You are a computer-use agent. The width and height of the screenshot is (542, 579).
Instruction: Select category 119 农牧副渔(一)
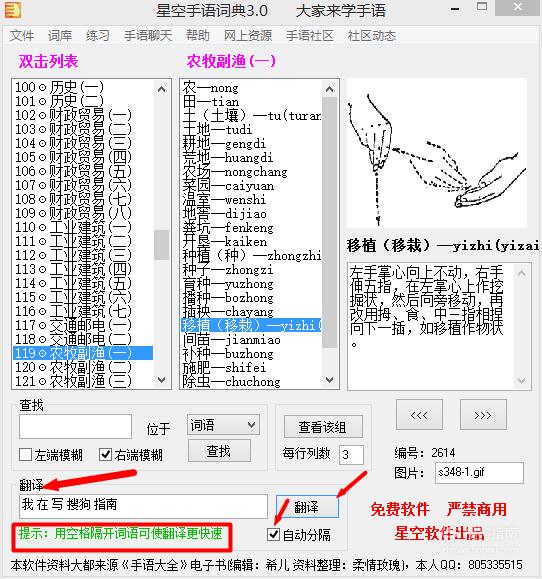pyautogui.click(x=83, y=353)
